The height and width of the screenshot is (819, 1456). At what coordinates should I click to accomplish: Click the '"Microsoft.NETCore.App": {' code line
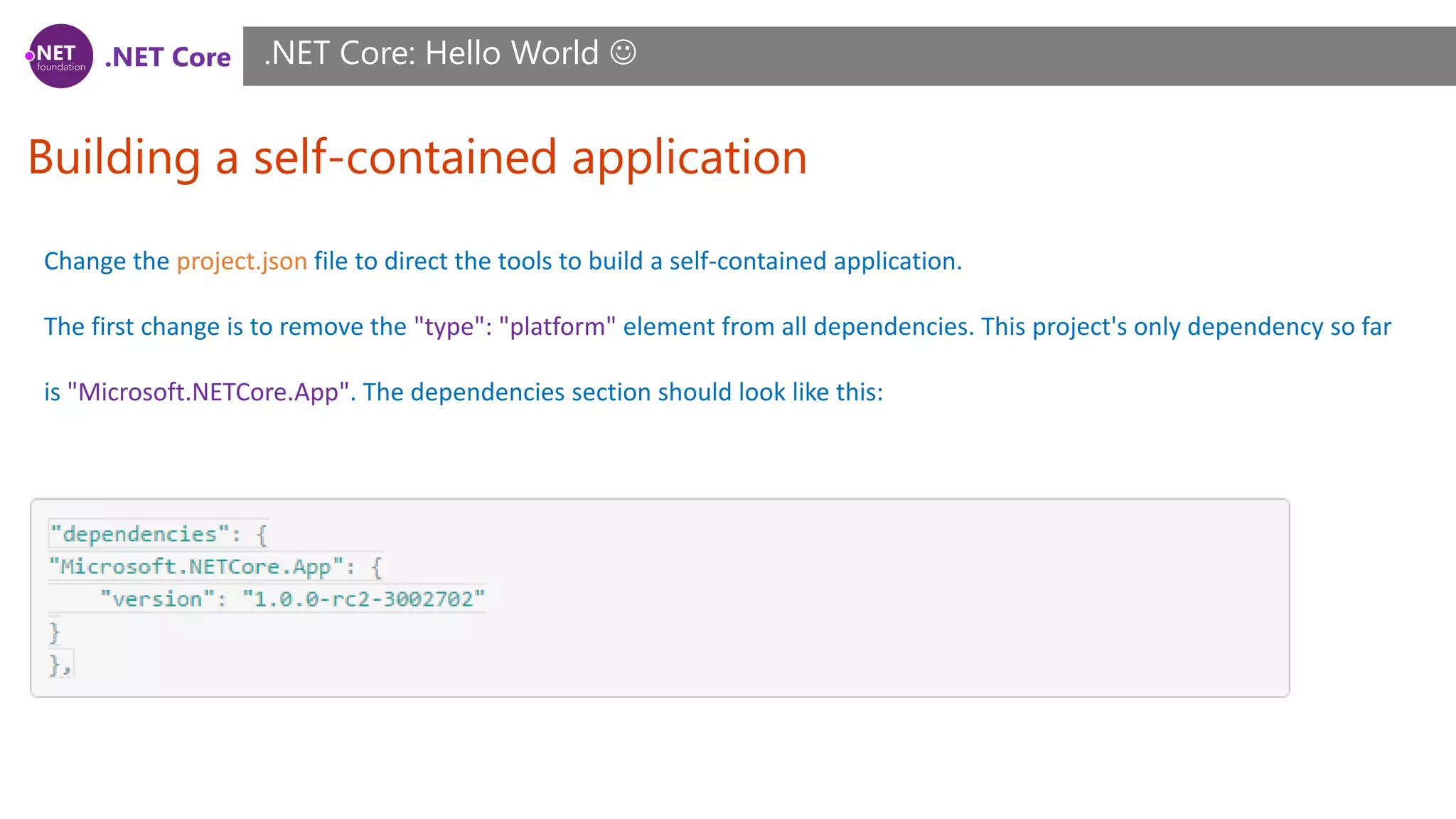[x=215, y=567]
